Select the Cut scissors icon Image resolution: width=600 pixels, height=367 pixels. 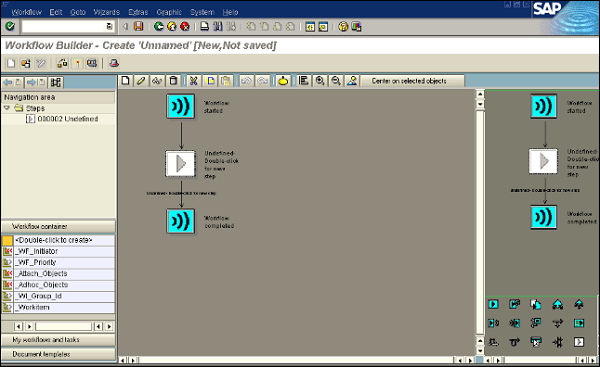(194, 81)
